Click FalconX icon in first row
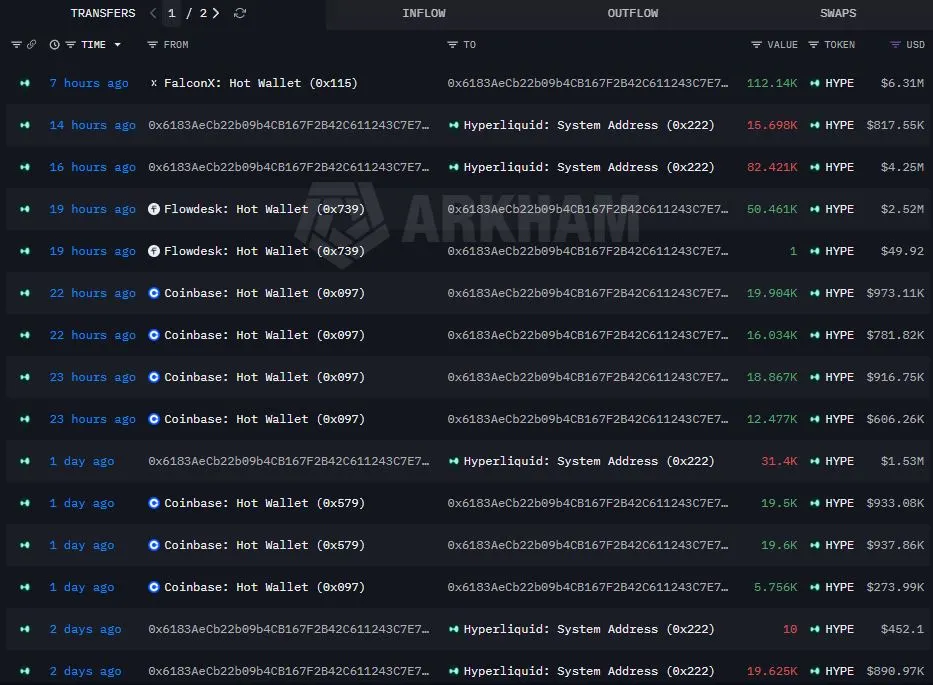This screenshot has width=933, height=685. 154,83
